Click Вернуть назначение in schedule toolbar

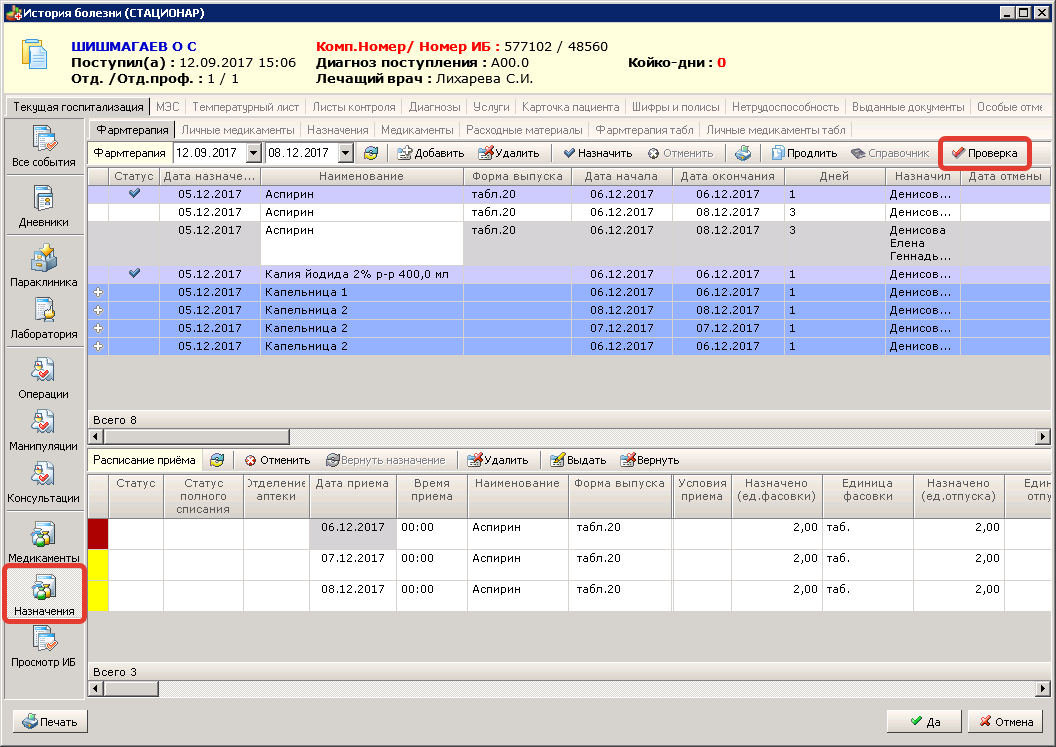point(386,460)
